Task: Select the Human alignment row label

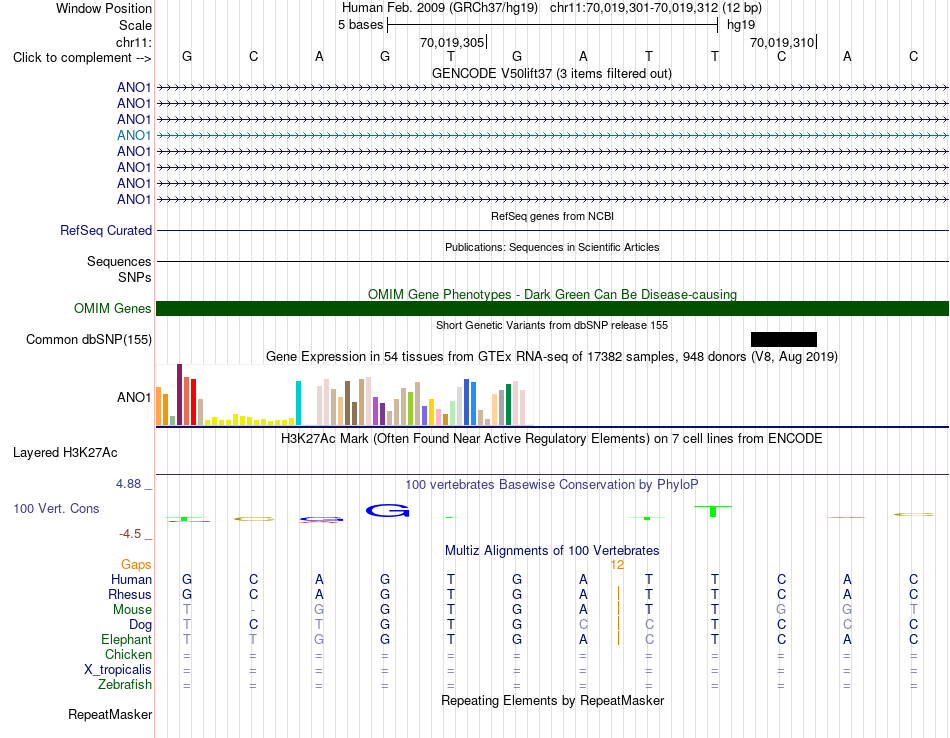Action: [x=131, y=579]
